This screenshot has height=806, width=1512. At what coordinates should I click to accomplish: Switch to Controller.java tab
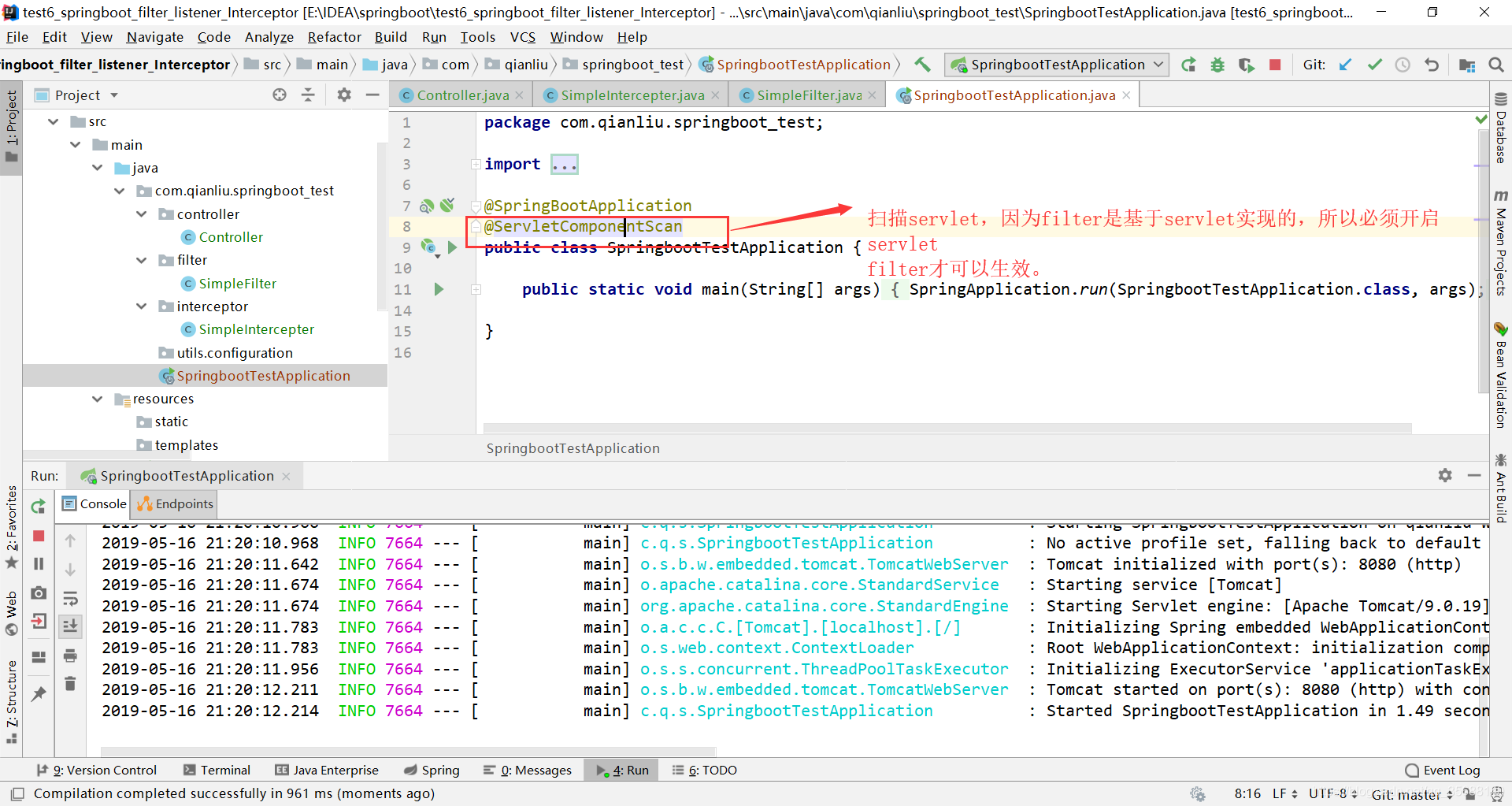[x=461, y=95]
